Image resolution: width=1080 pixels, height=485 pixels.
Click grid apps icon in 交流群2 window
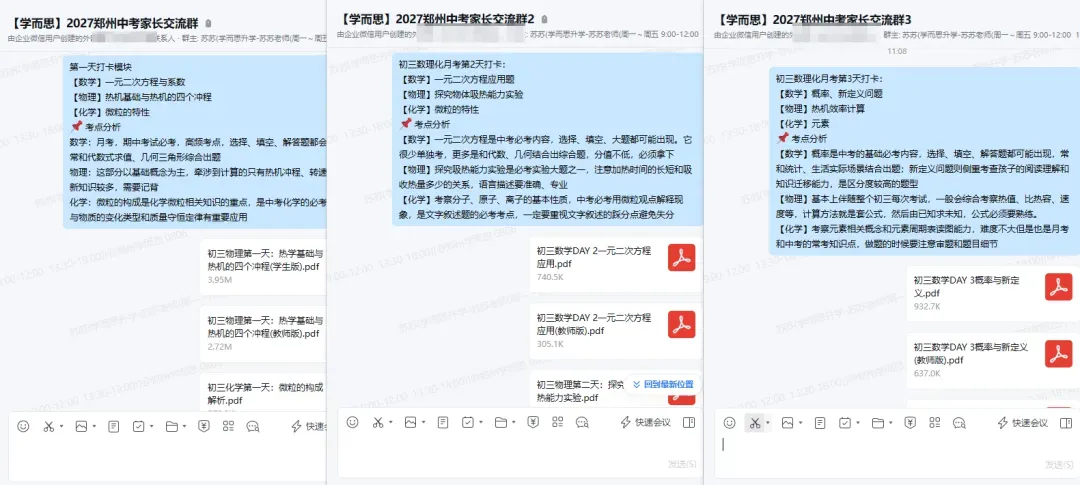558,422
